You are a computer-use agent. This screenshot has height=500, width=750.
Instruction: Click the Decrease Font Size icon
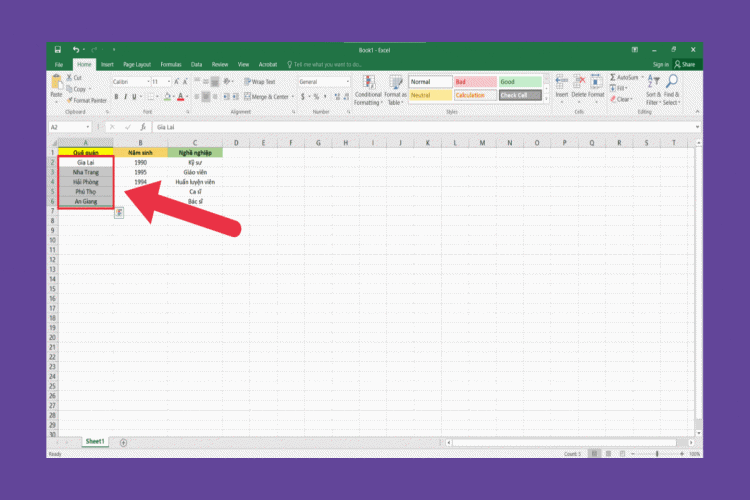(x=185, y=82)
